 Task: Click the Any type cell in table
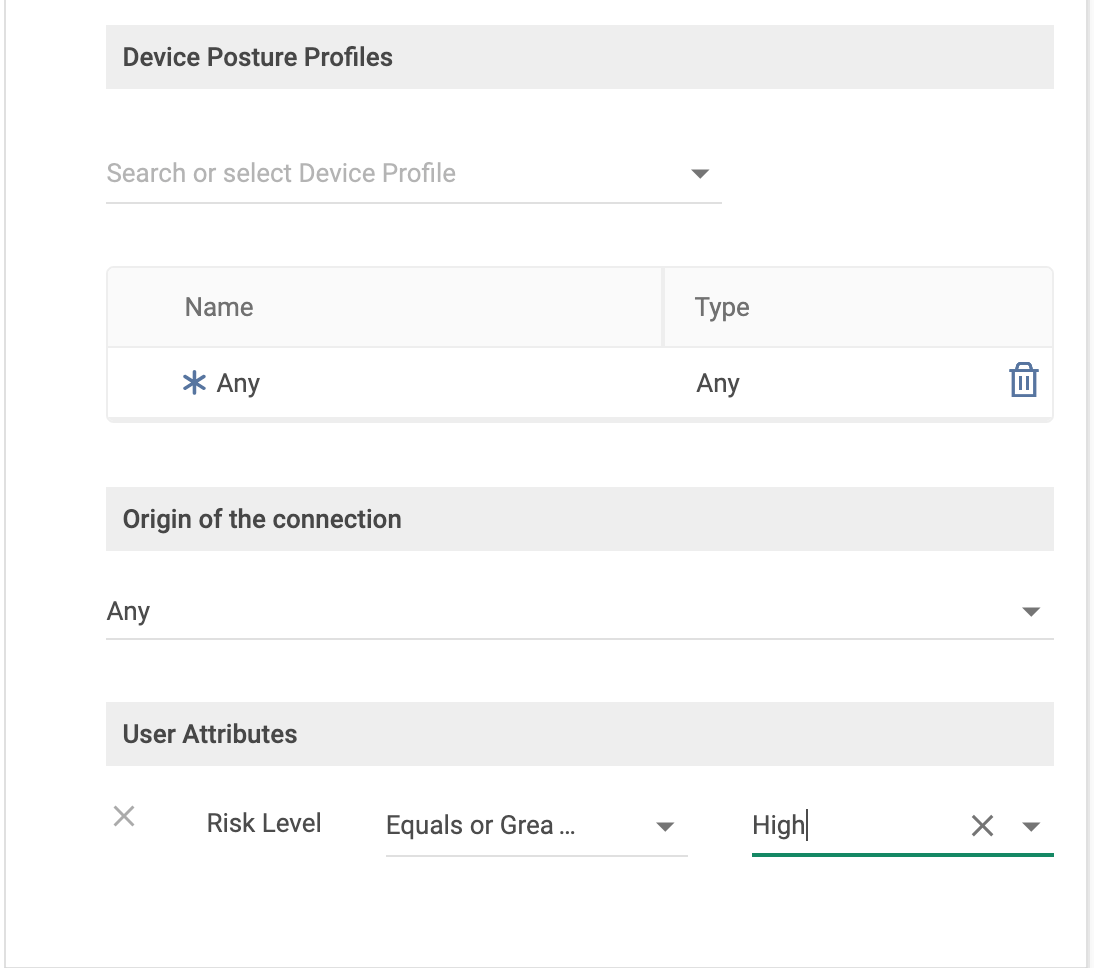tap(718, 383)
